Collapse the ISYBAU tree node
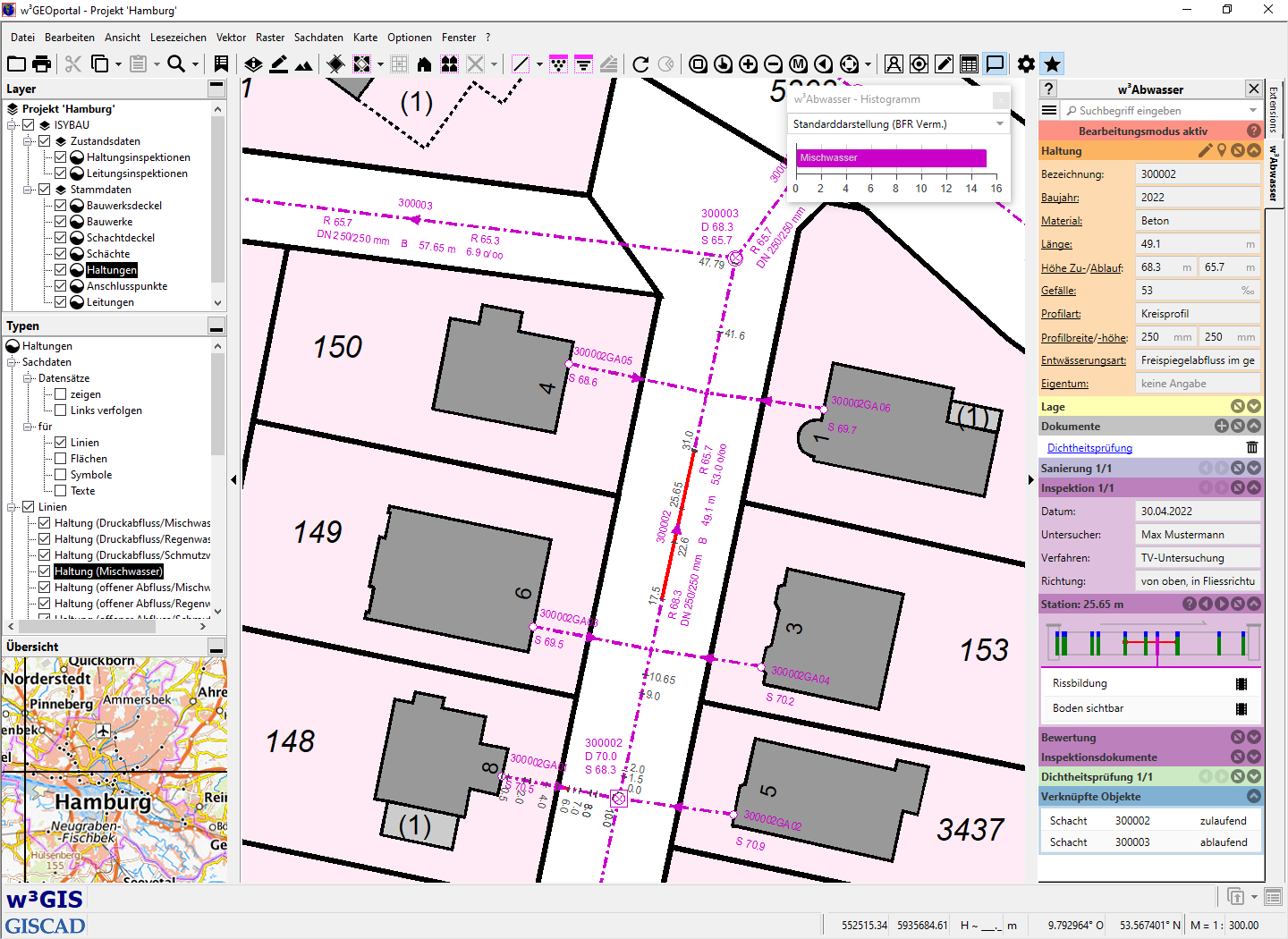This screenshot has height=939, width=1288. point(13,125)
